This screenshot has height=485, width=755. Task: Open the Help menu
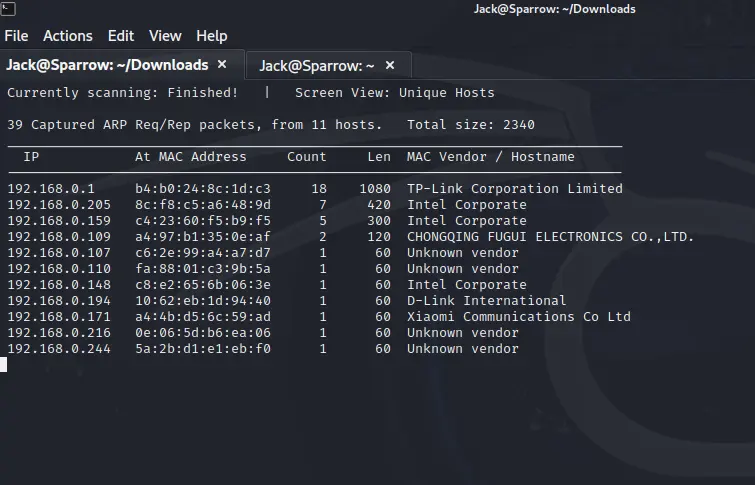[212, 36]
